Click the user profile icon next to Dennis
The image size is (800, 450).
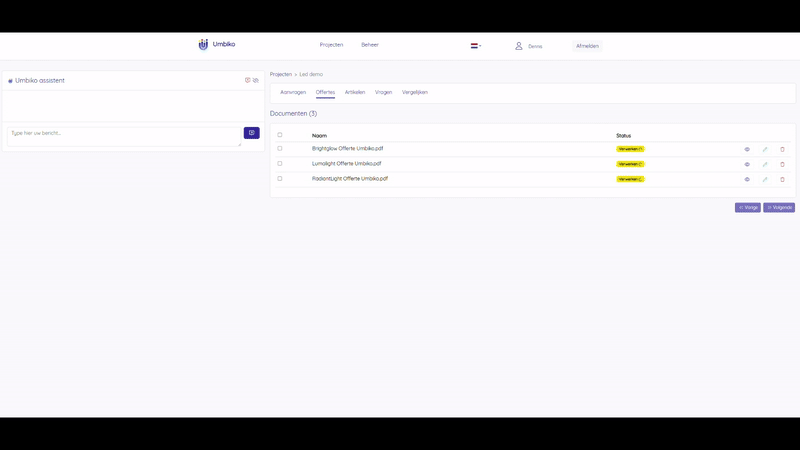519,46
